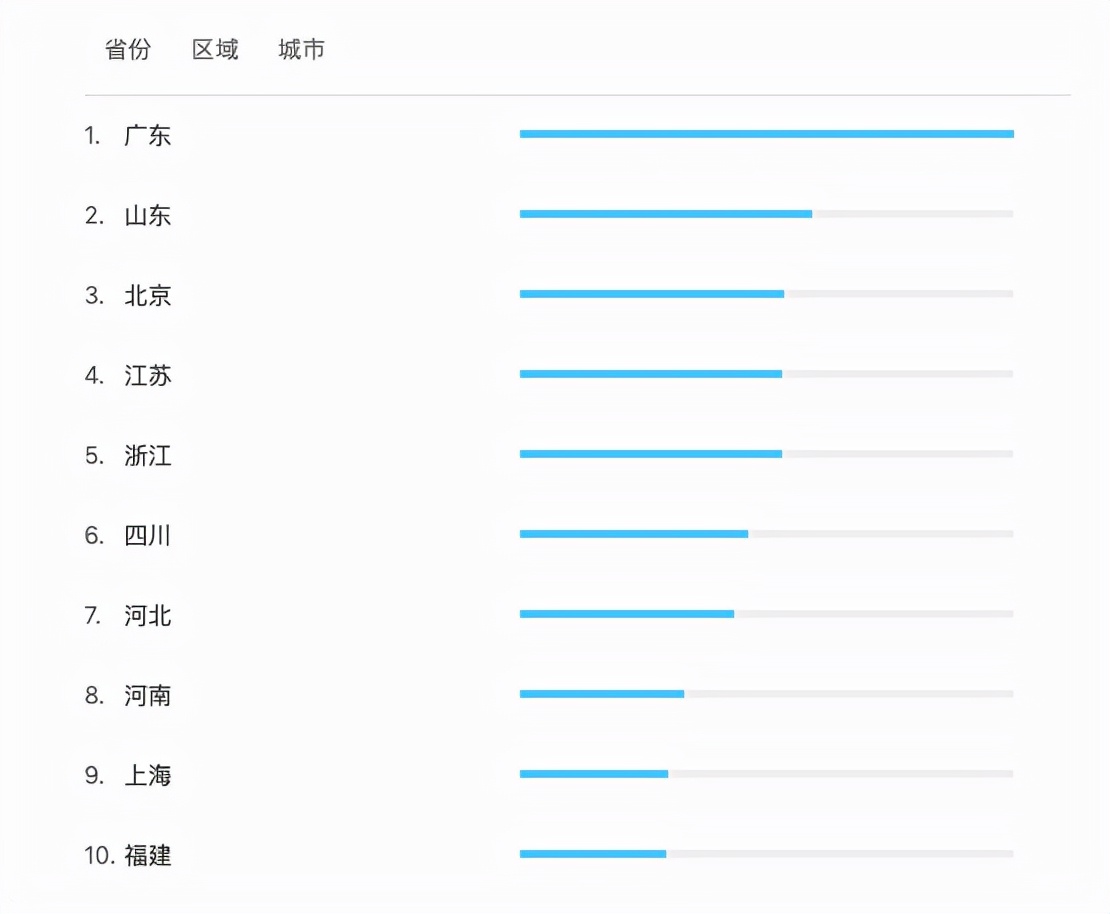Click the 福建 entry

click(x=147, y=855)
